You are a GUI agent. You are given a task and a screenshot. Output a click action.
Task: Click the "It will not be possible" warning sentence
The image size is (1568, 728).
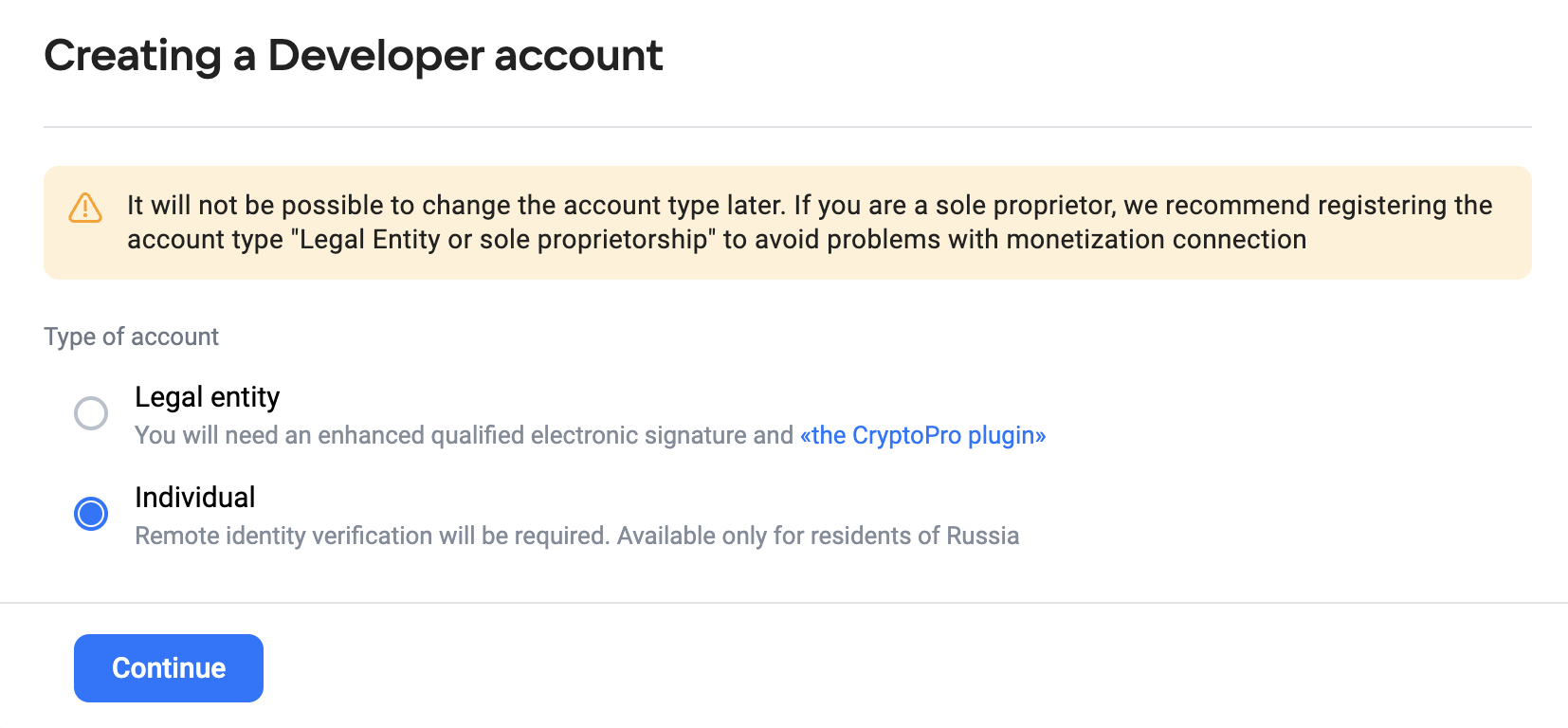point(455,206)
